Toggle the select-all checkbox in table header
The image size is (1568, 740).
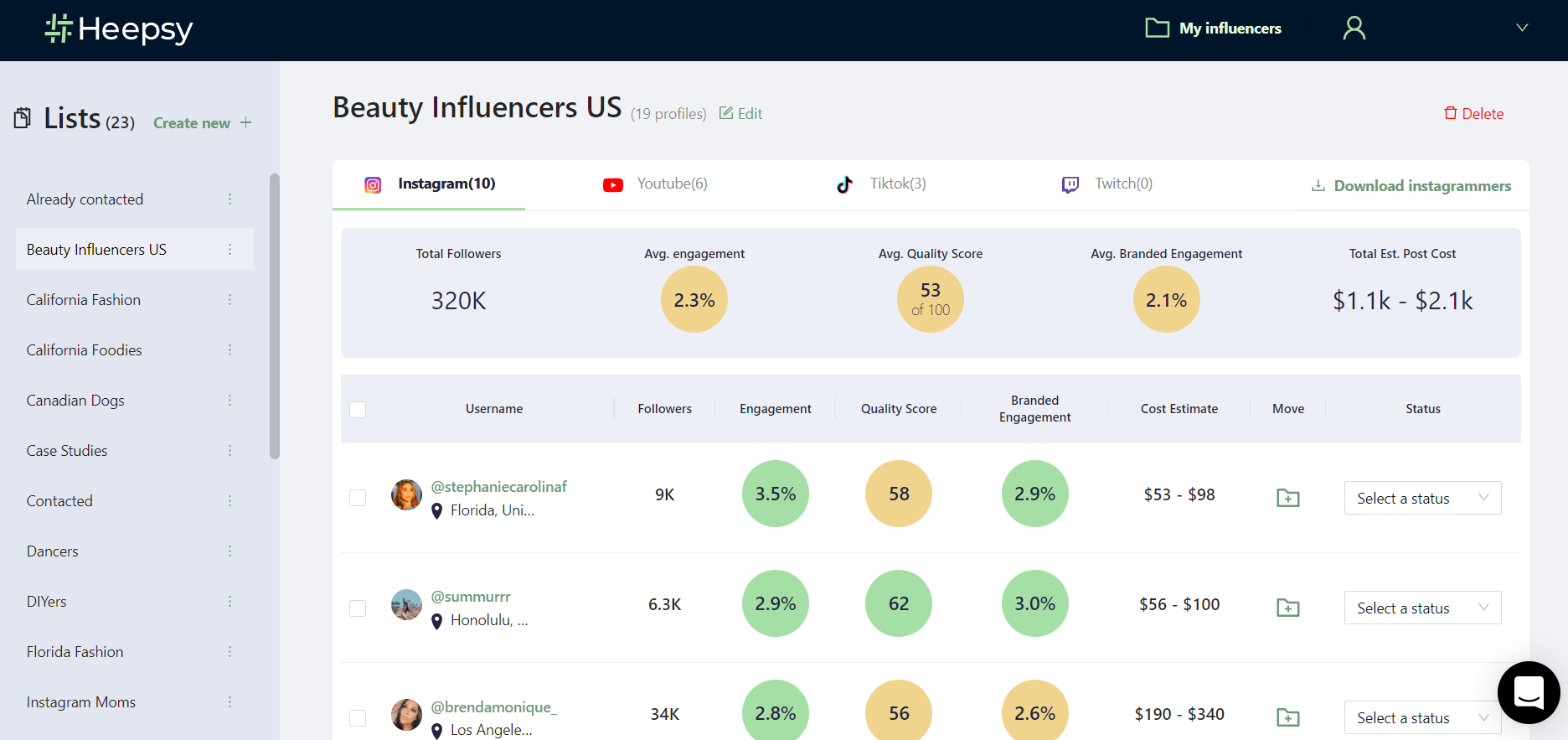coord(358,409)
